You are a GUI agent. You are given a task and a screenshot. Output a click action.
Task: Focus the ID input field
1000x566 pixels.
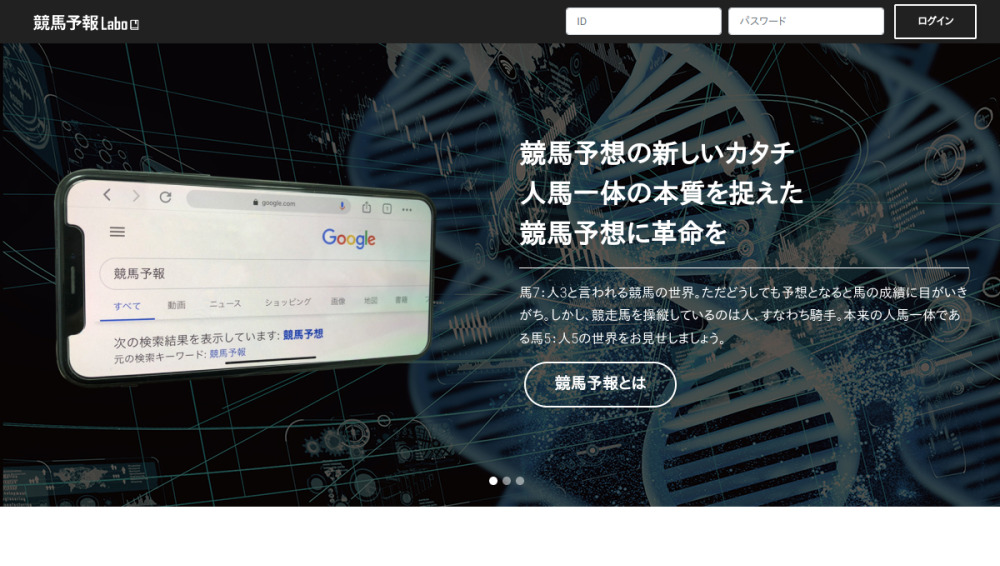click(643, 21)
